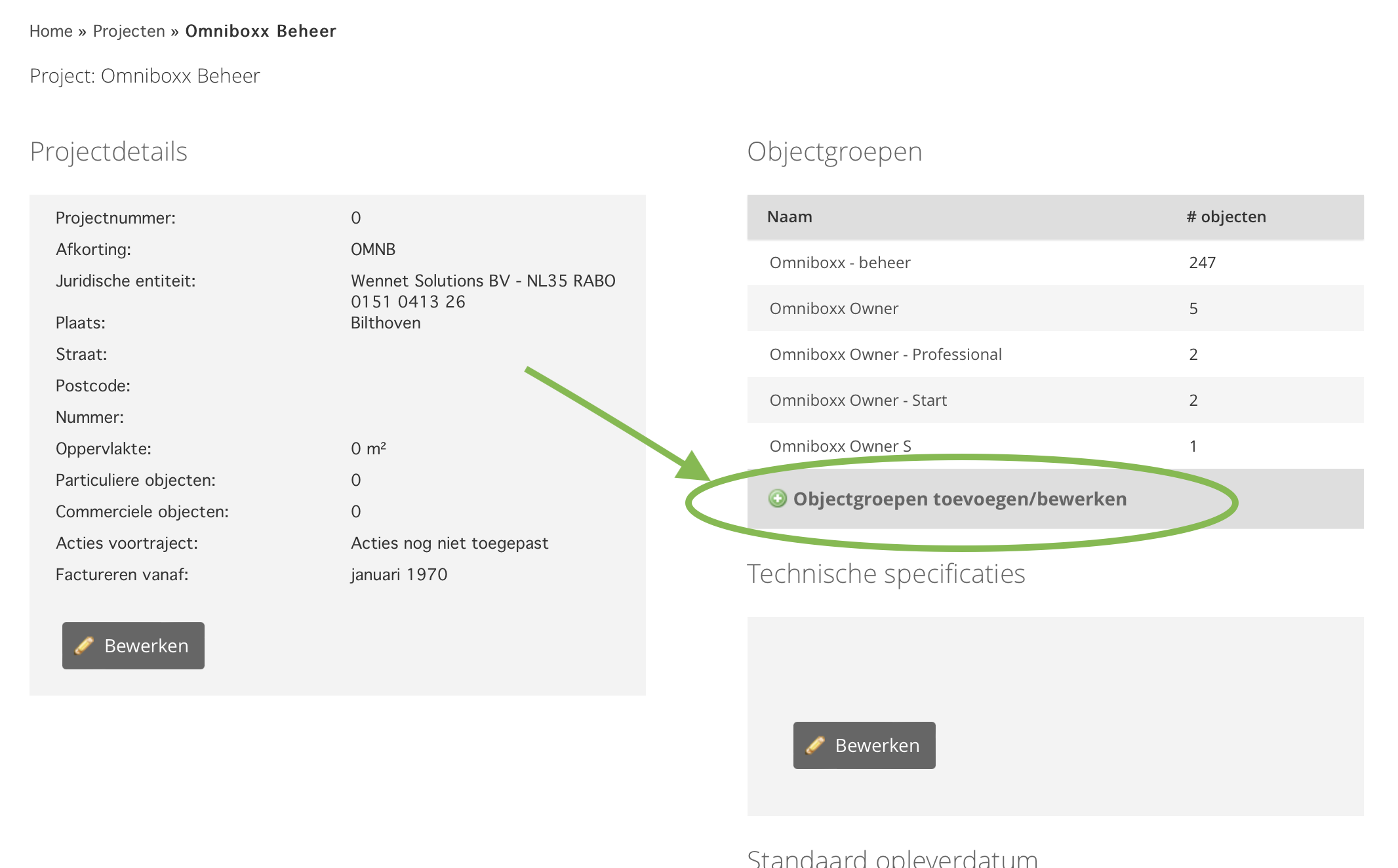Viewport: 1398px width, 868px height.
Task: Click the 247 objects count
Action: tap(1202, 263)
